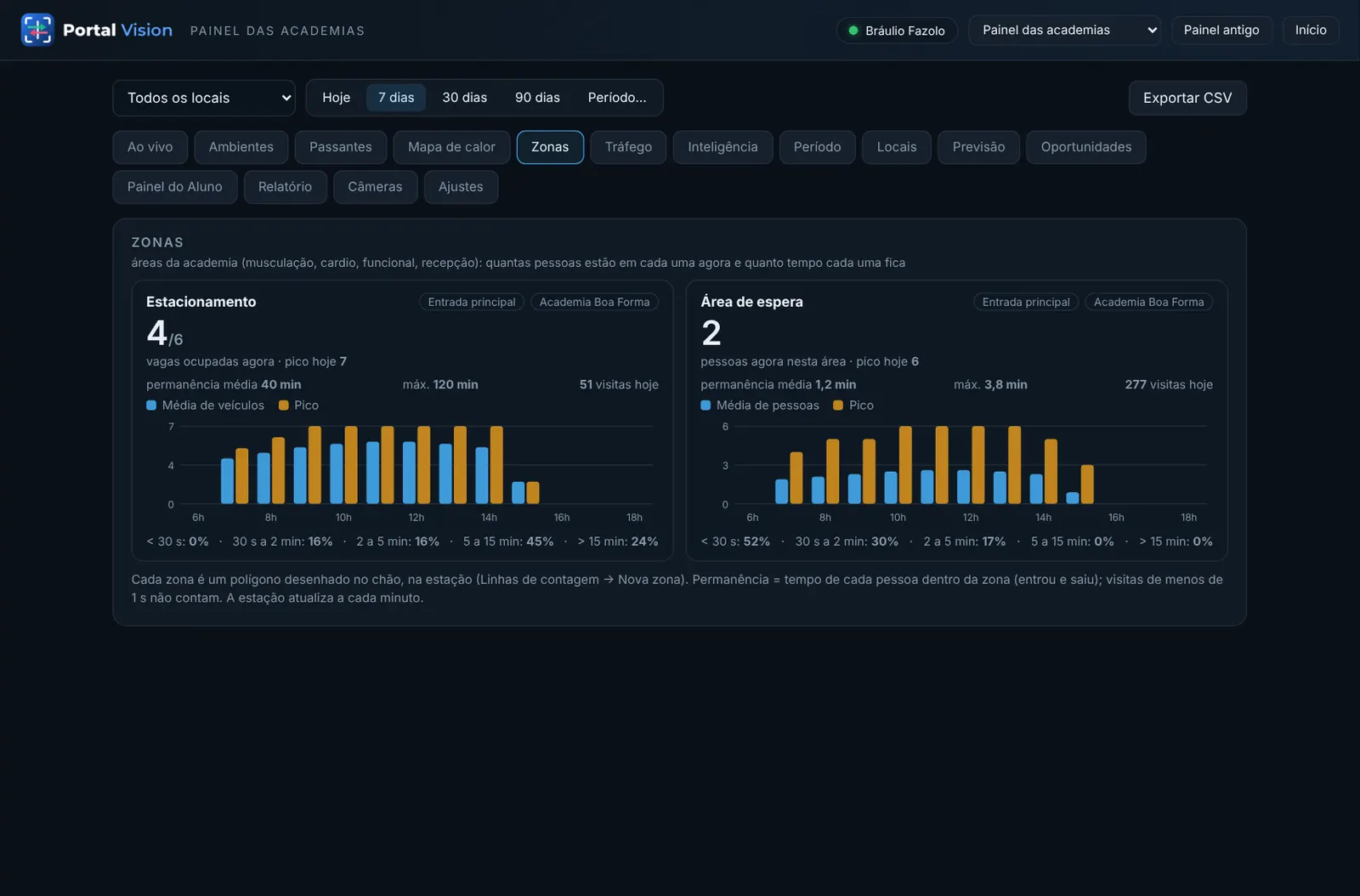
Task: Expand the Painel das academias selector
Action: click(1065, 31)
